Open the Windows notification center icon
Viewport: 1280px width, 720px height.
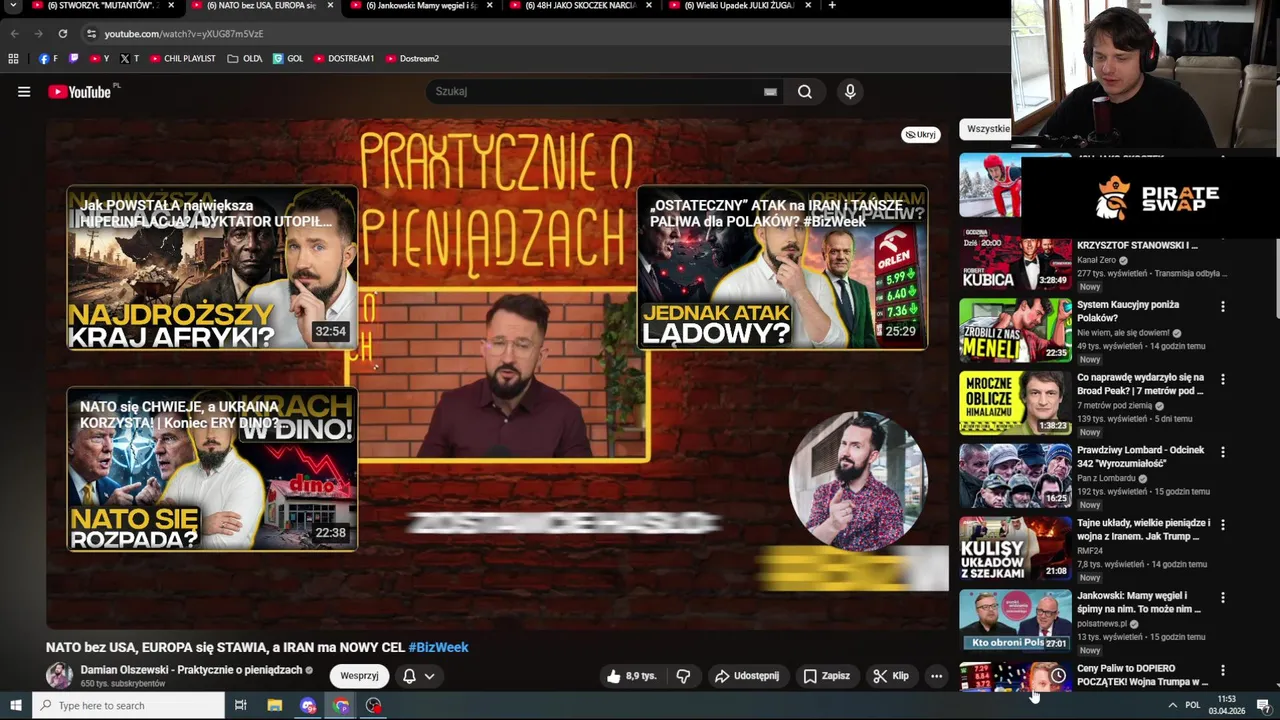[1263, 706]
